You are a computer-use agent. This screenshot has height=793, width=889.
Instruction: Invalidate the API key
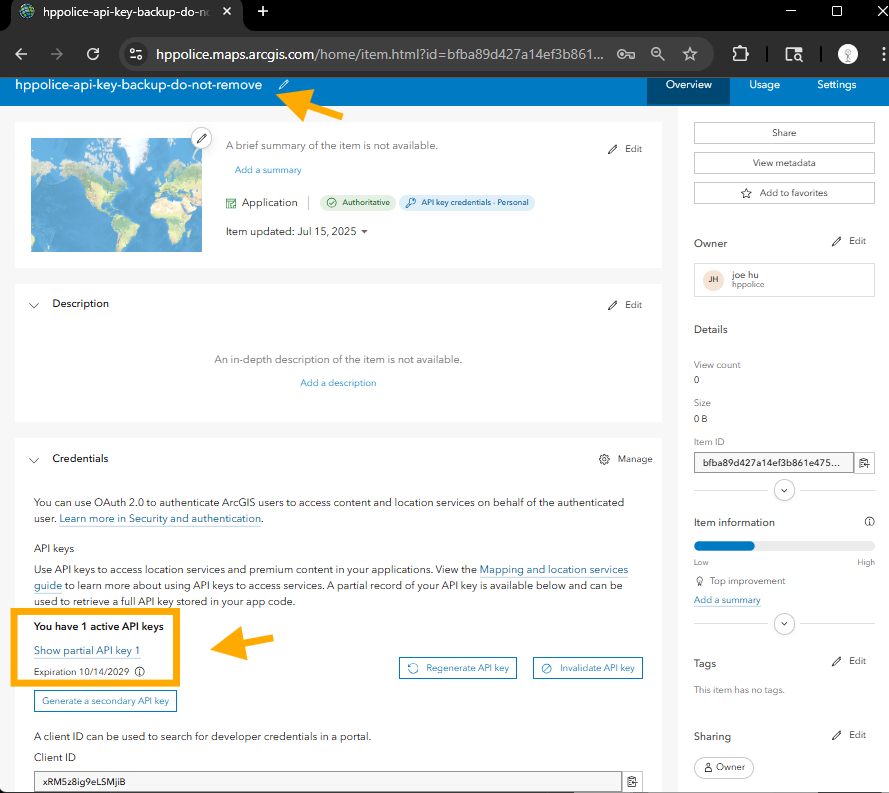588,668
